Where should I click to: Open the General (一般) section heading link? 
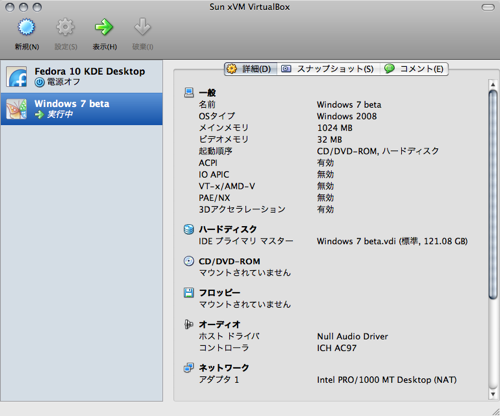tap(207, 93)
